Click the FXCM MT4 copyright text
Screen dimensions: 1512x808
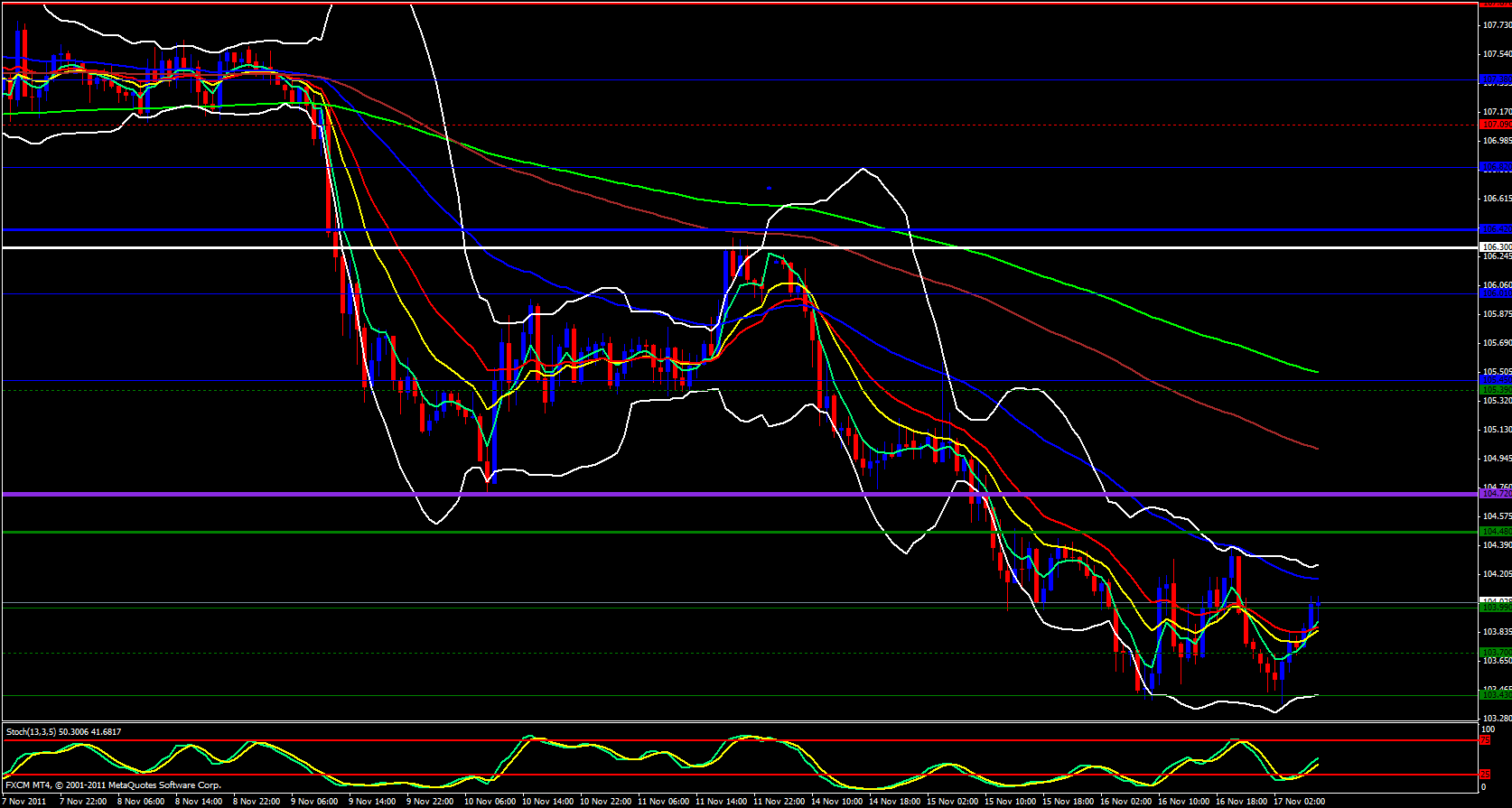tap(113, 785)
